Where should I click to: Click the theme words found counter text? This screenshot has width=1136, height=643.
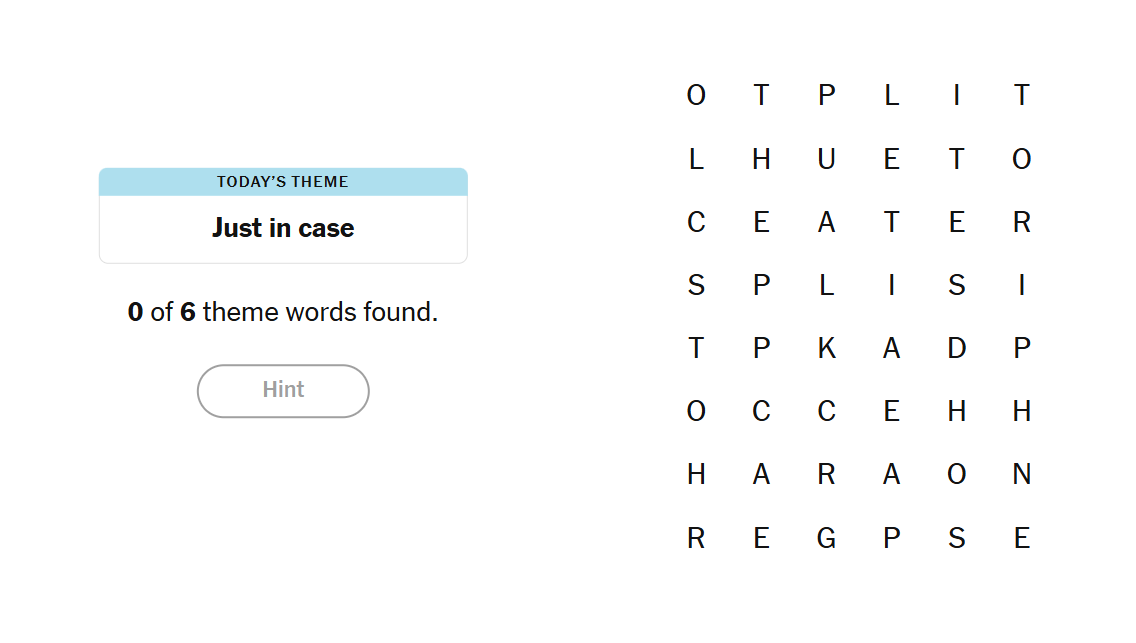pos(283,312)
